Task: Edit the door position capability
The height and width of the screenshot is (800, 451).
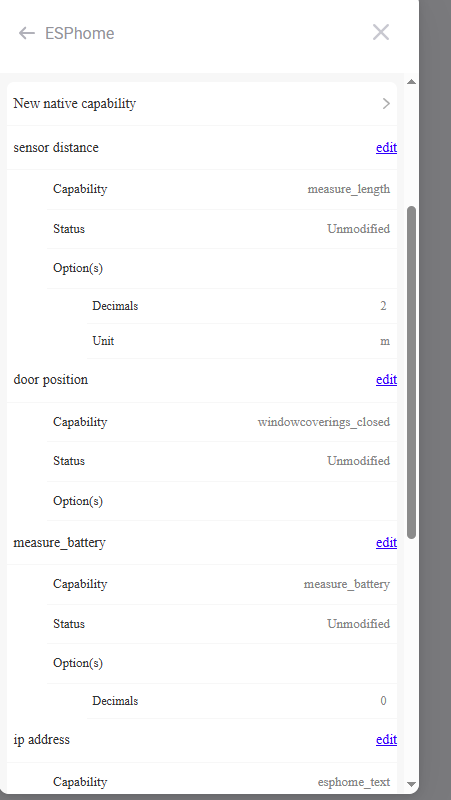Action: pos(386,380)
